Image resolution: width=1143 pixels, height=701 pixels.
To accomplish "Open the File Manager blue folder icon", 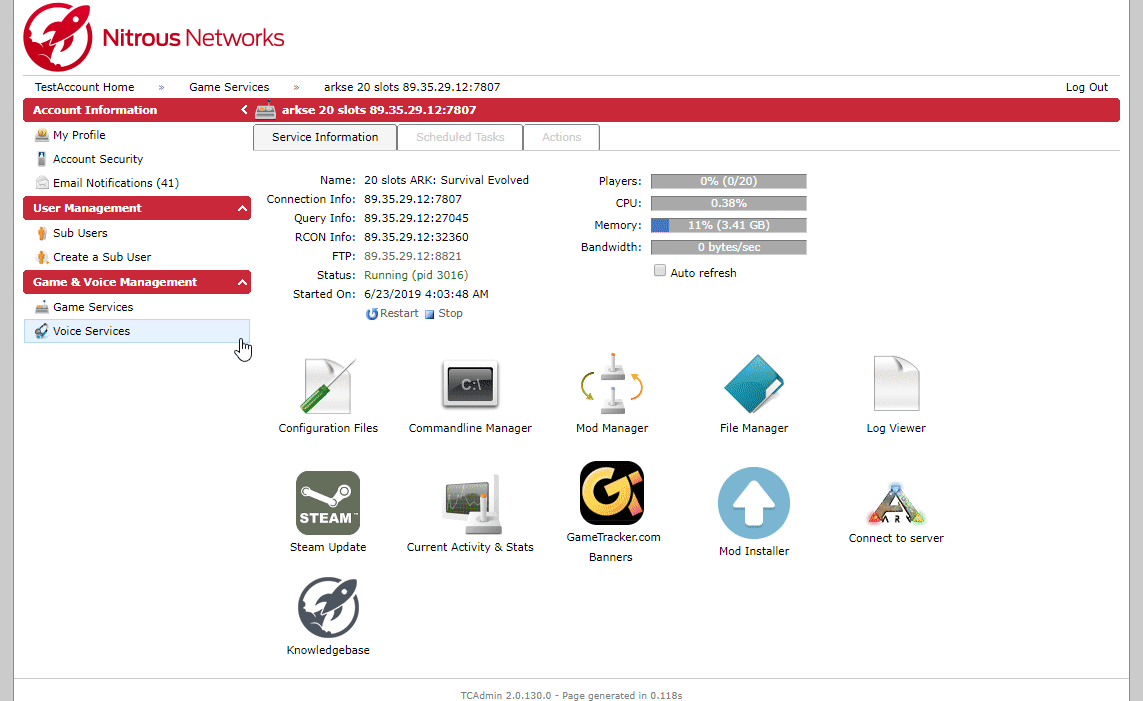I will pyautogui.click(x=754, y=384).
